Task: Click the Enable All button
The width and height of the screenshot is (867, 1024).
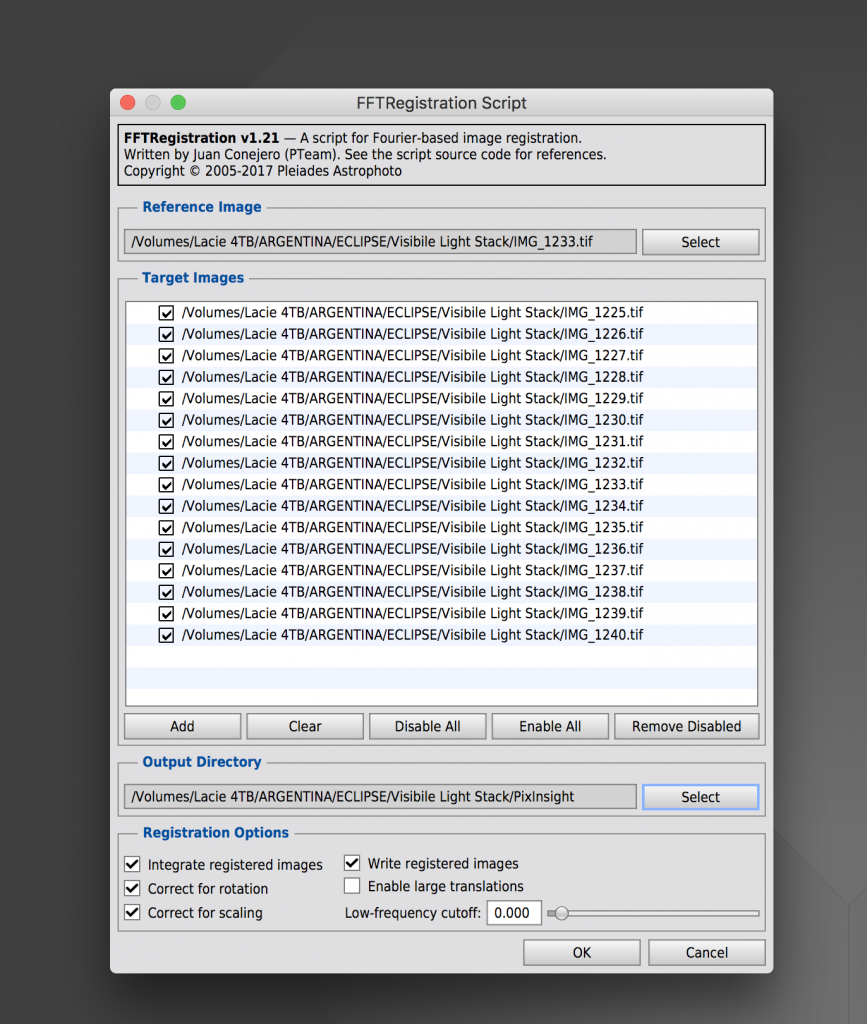Action: [550, 726]
